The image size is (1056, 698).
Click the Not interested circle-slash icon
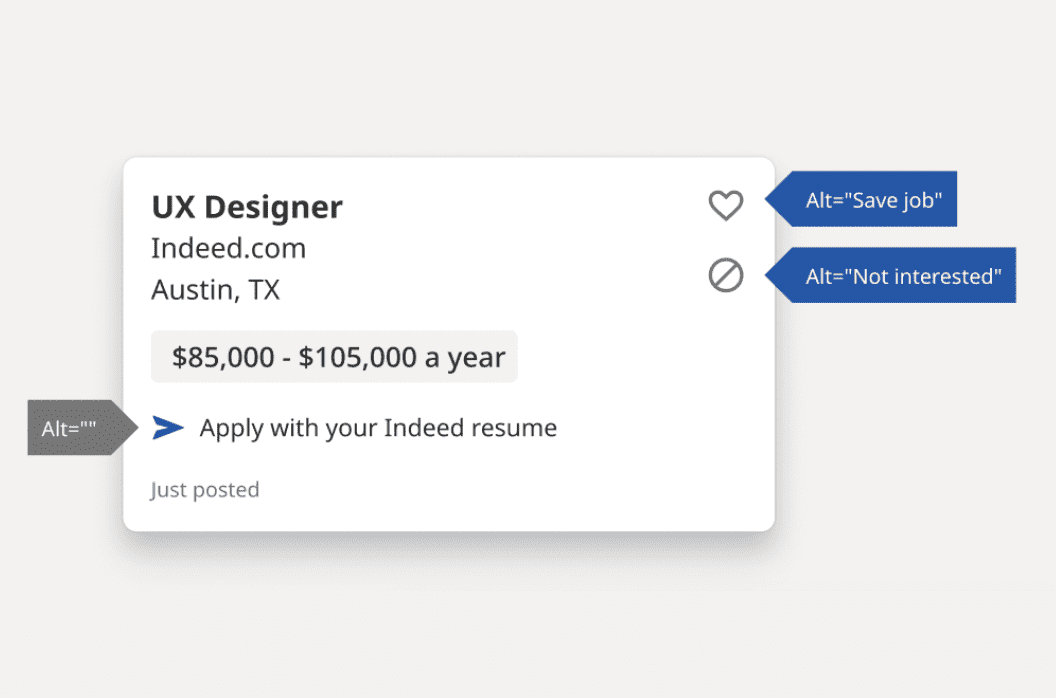tap(726, 275)
